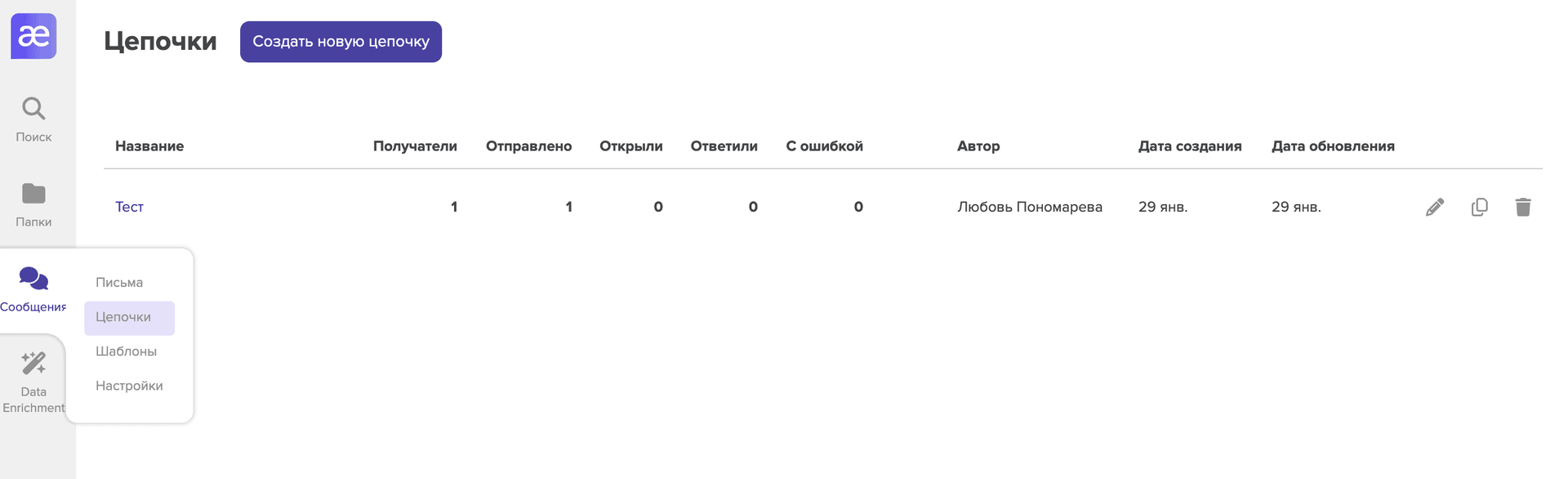Click the Получатели column header
Screen dimensions: 1568x479
coord(415,146)
